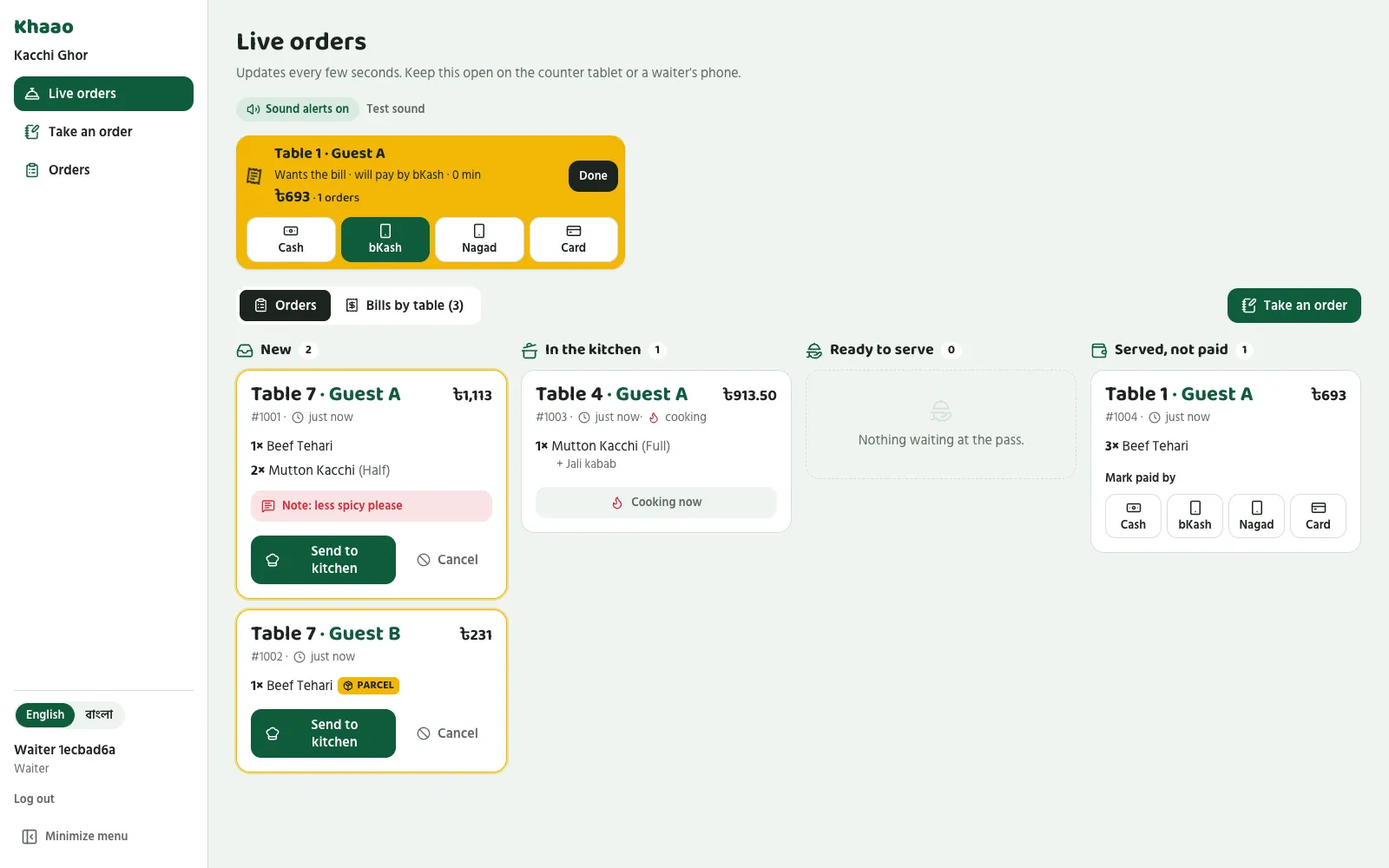This screenshot has height=868, width=1389.
Task: Click the ৳1,113 total on order #1001
Action: tap(472, 395)
